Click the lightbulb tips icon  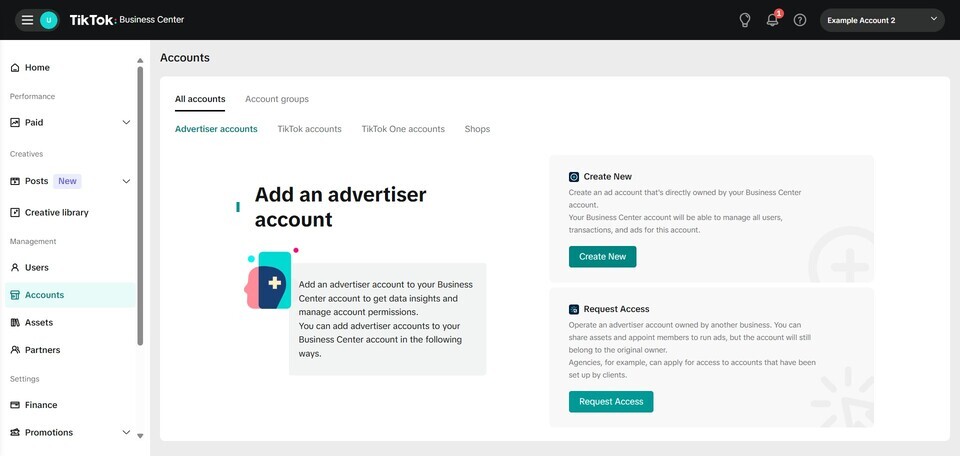click(745, 20)
